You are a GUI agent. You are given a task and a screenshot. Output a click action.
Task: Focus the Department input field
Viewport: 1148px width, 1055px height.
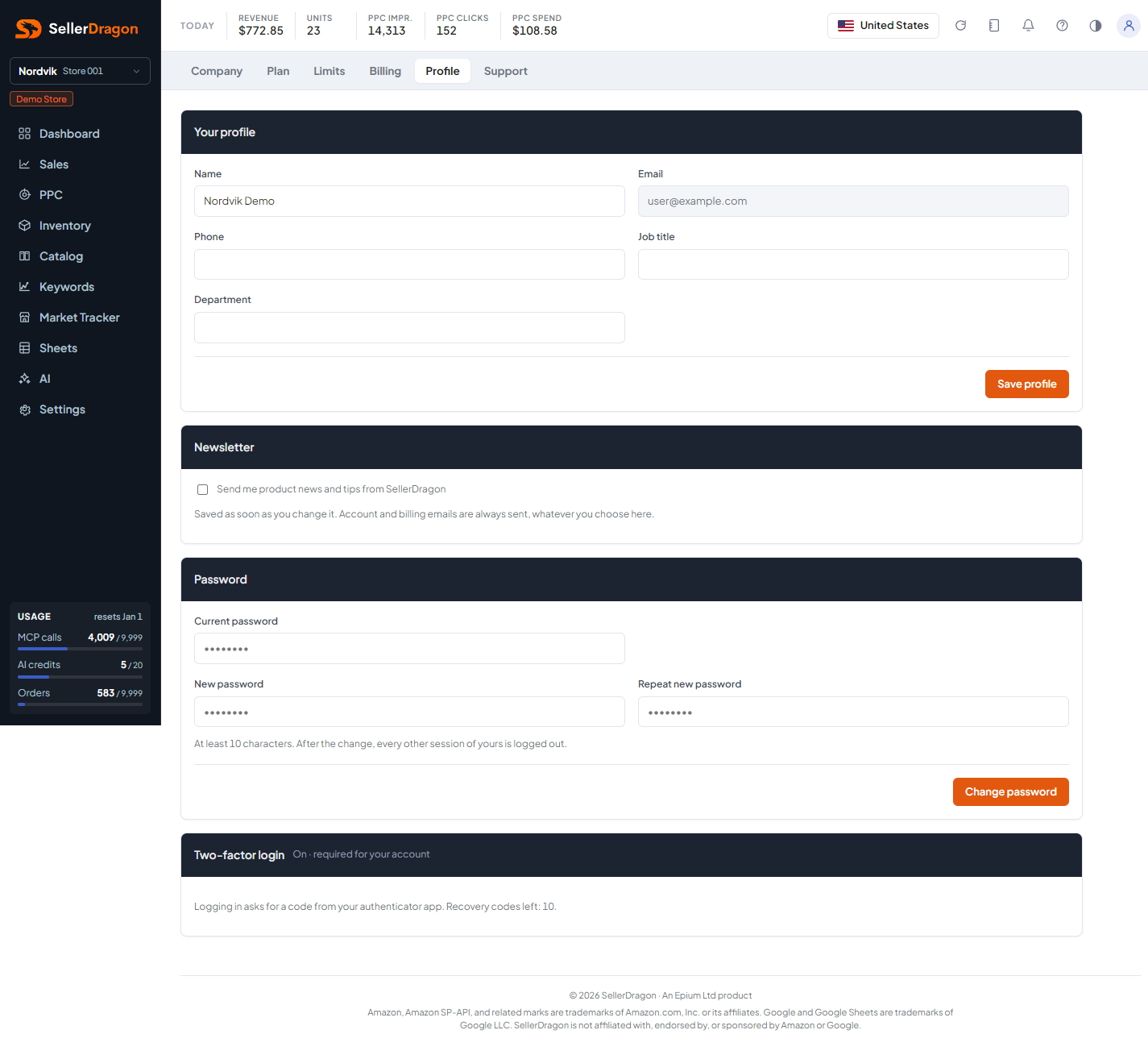pyautogui.click(x=409, y=327)
